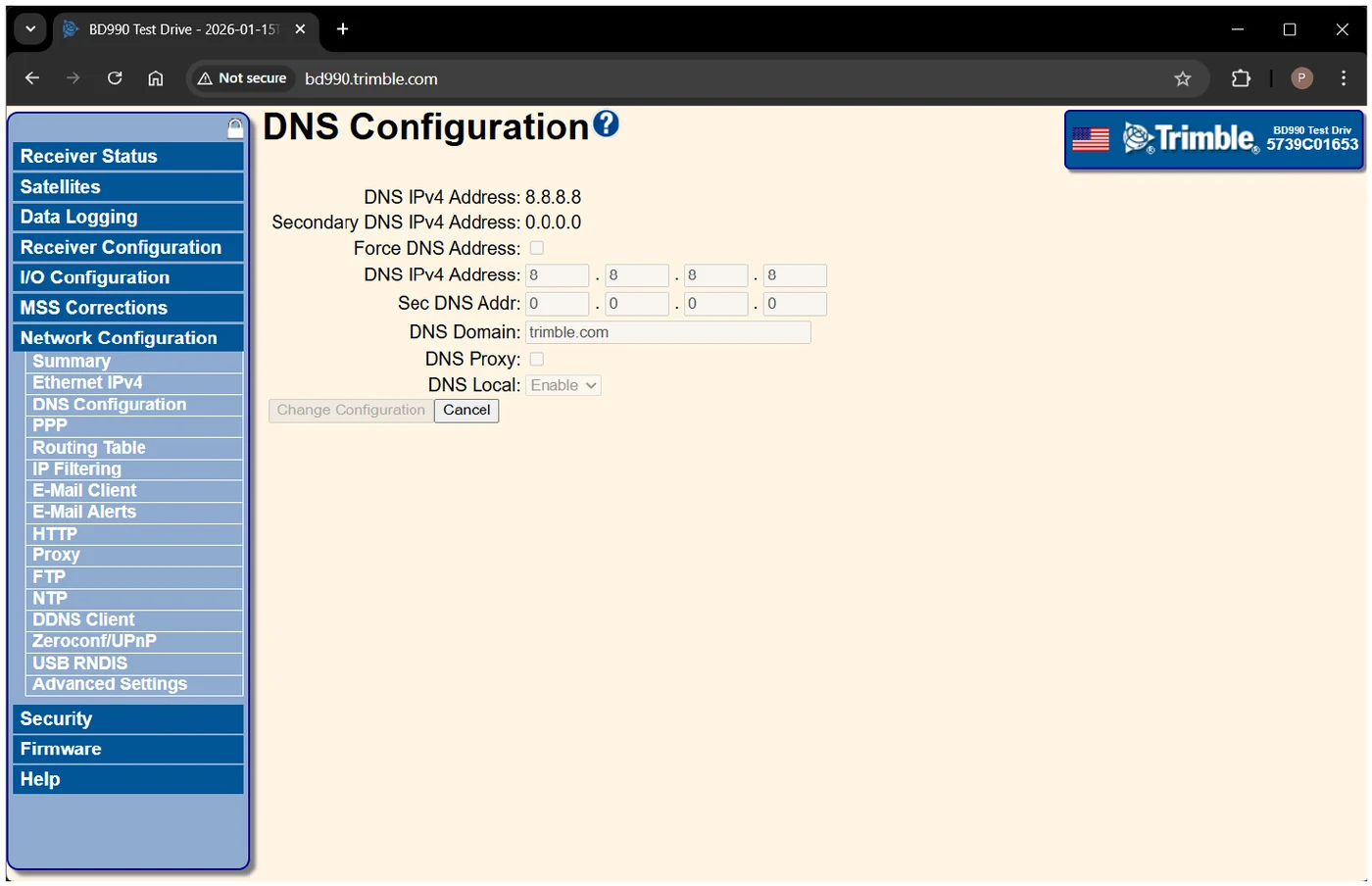This screenshot has height=886, width=1372.
Task: Click the US flag icon in the header
Action: tap(1090, 140)
